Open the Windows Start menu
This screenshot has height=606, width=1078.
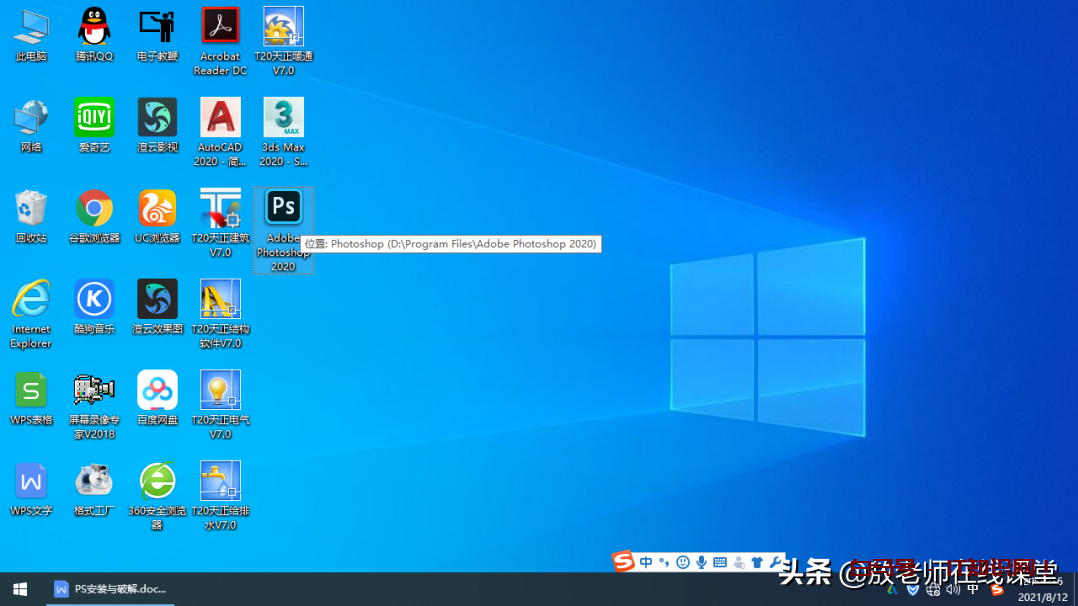20,589
